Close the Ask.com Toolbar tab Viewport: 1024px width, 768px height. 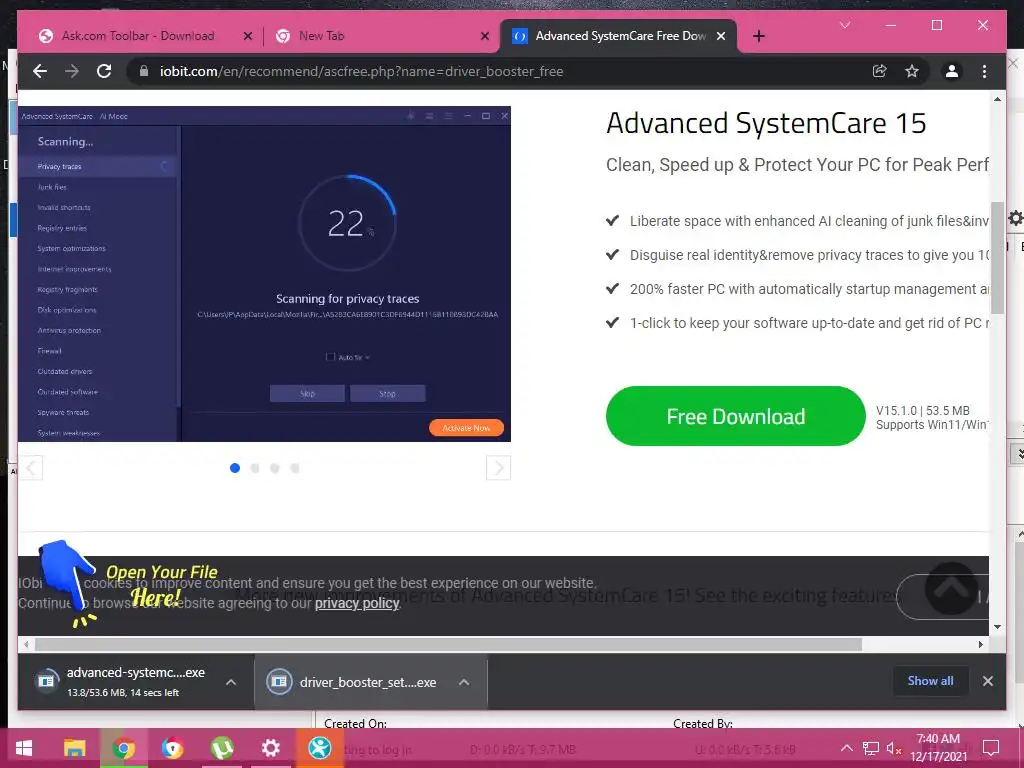pyautogui.click(x=248, y=36)
